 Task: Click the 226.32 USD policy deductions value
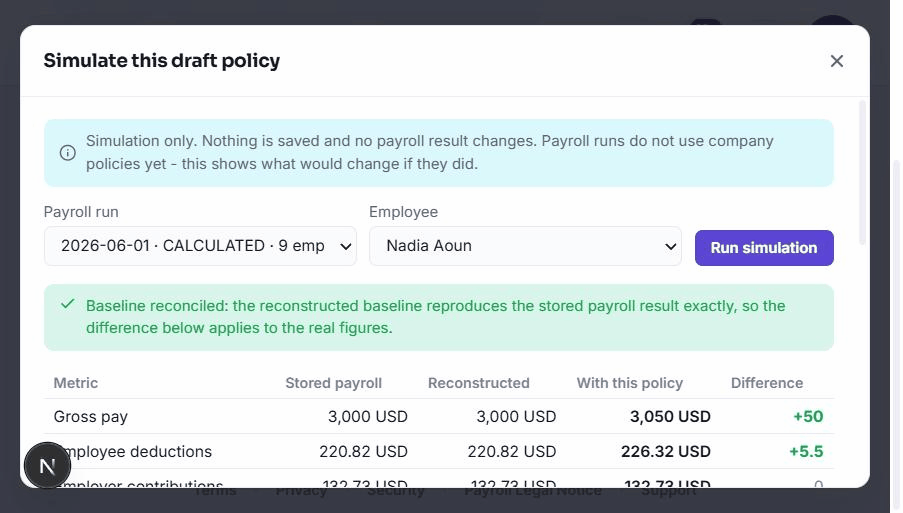coord(666,451)
